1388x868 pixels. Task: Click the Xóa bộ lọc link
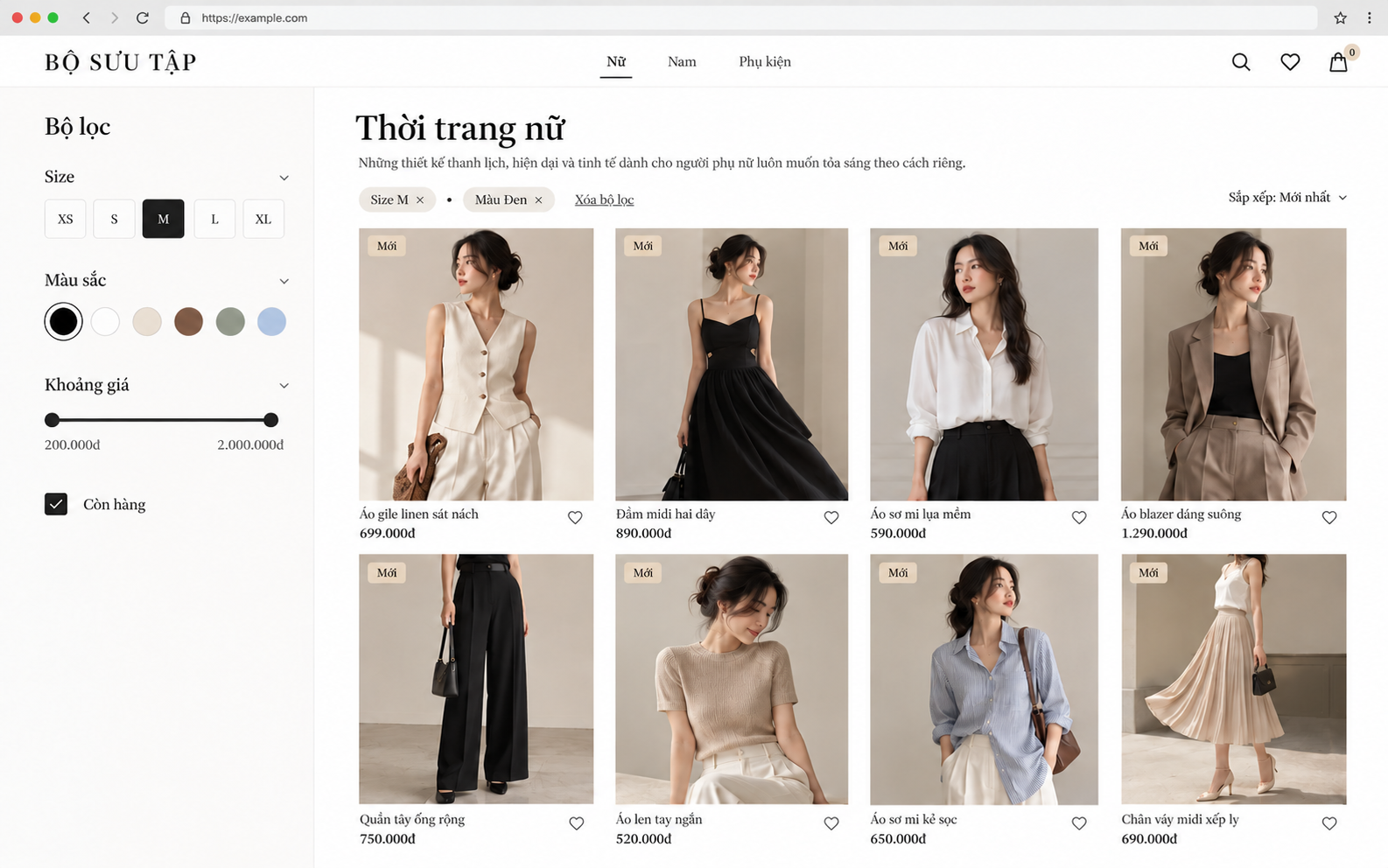[604, 200]
